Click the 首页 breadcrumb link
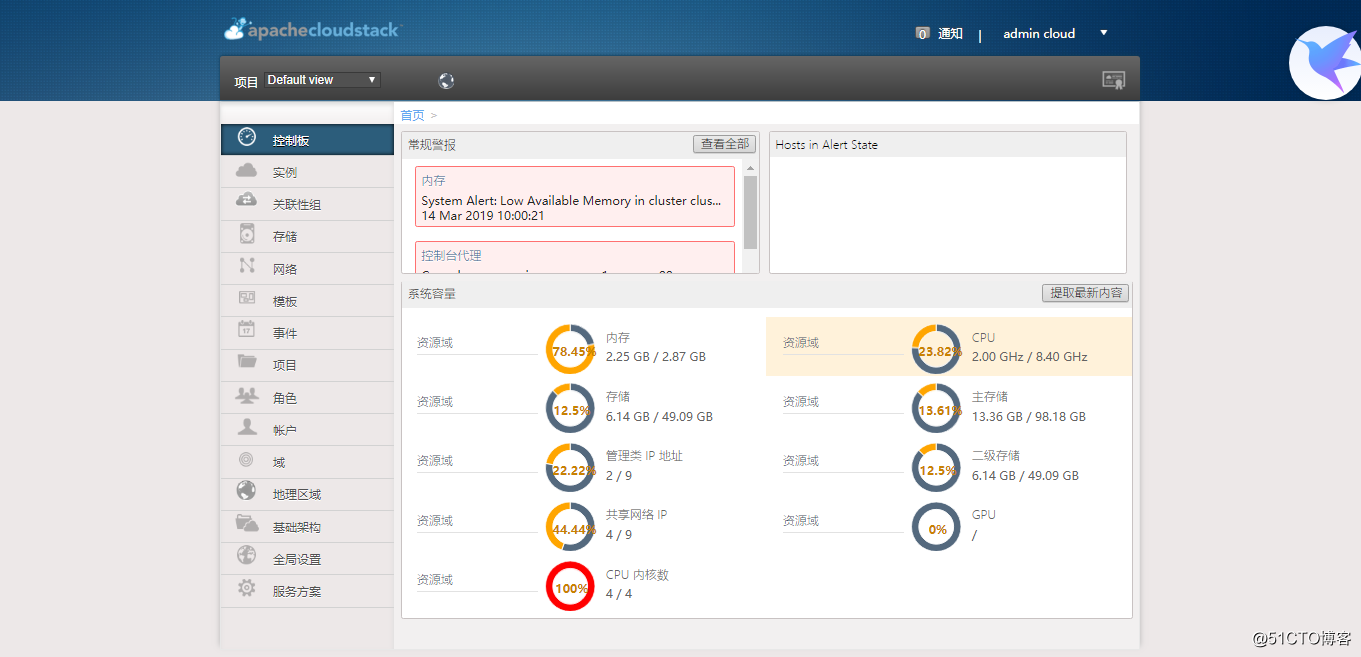The width and height of the screenshot is (1361, 657). click(x=413, y=115)
